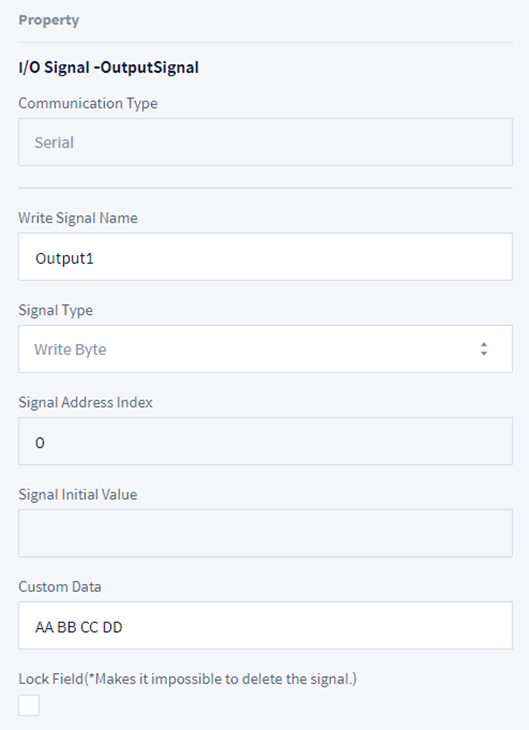Click the Signal Address Index field with 0
The height and width of the screenshot is (730, 529).
pyautogui.click(x=265, y=441)
